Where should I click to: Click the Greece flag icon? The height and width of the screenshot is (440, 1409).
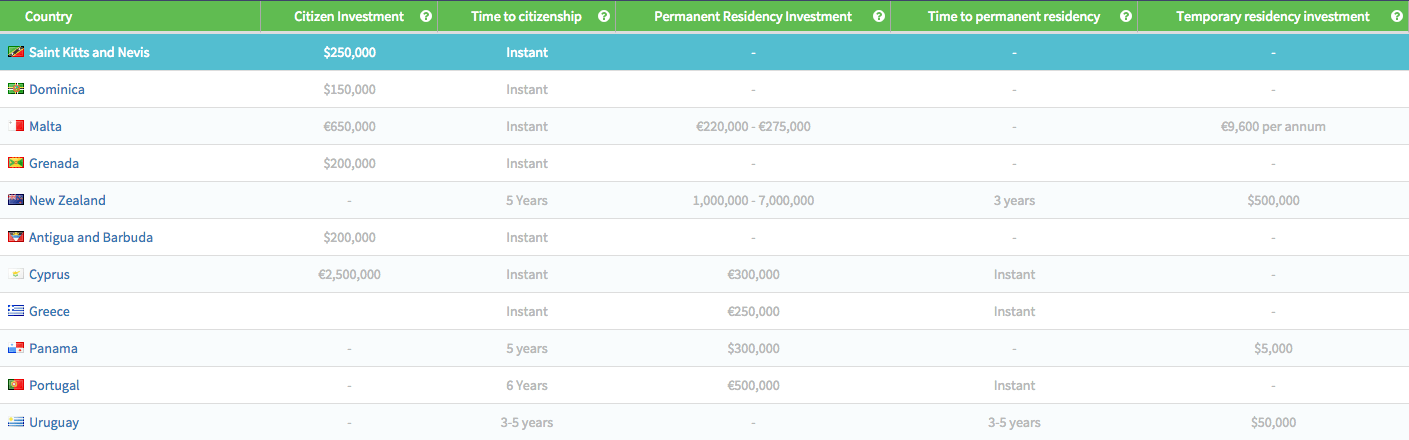(x=16, y=311)
